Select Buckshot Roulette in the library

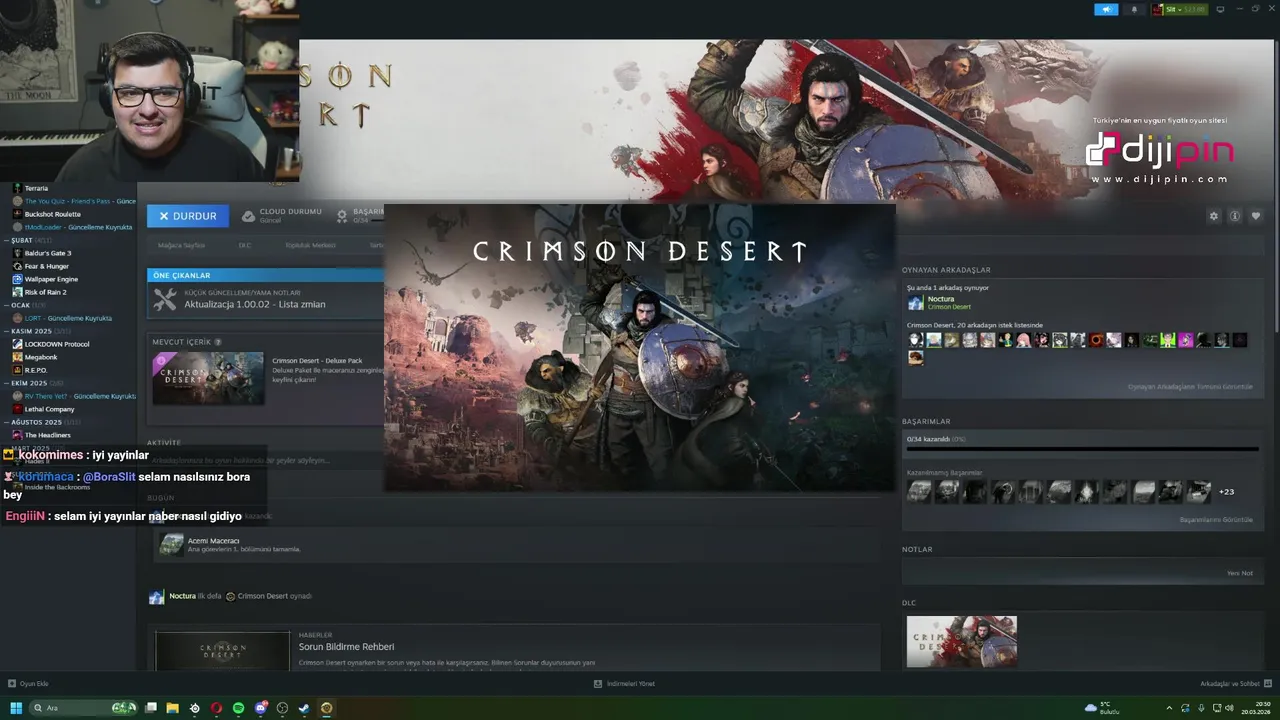[x=52, y=214]
